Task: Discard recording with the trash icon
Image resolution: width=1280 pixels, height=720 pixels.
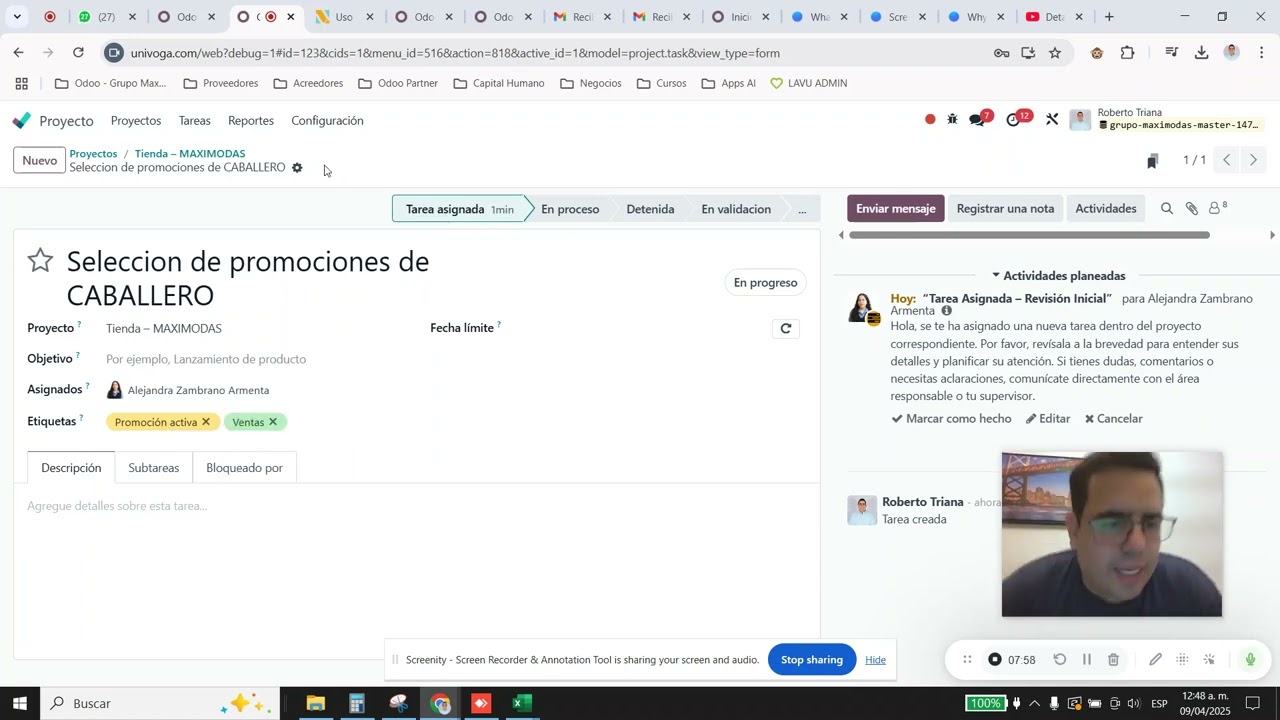Action: (1113, 660)
